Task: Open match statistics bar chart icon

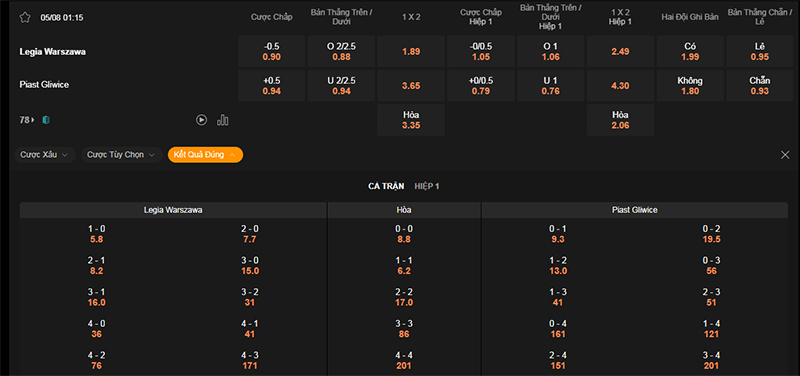Action: (x=222, y=120)
